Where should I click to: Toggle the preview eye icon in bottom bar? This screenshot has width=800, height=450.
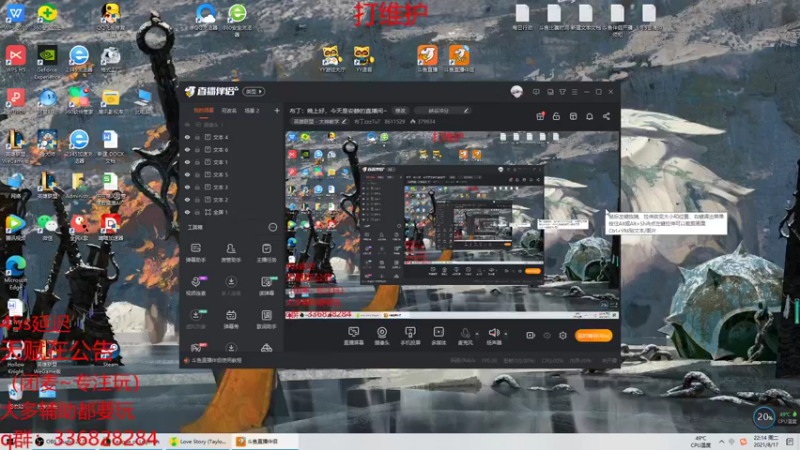[546, 335]
